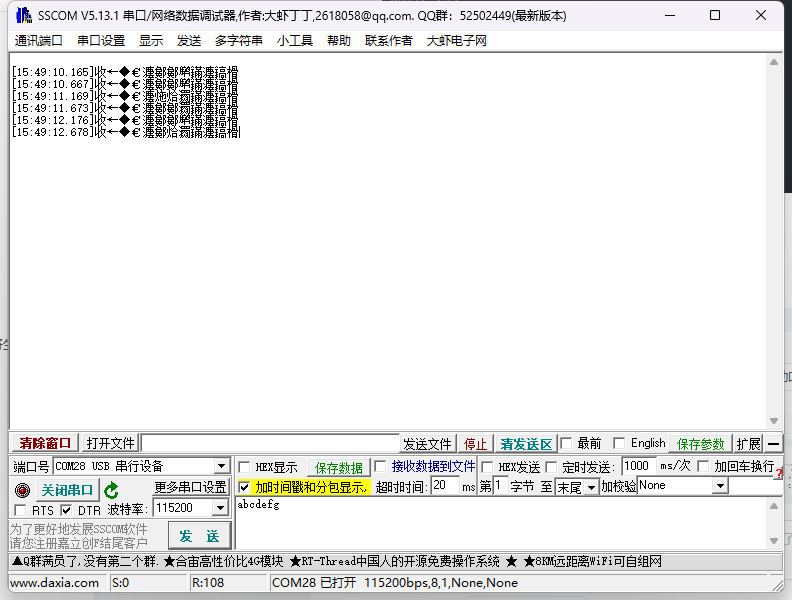Open the 显示 menu
Image resolution: width=792 pixels, height=600 pixels.
pos(151,40)
